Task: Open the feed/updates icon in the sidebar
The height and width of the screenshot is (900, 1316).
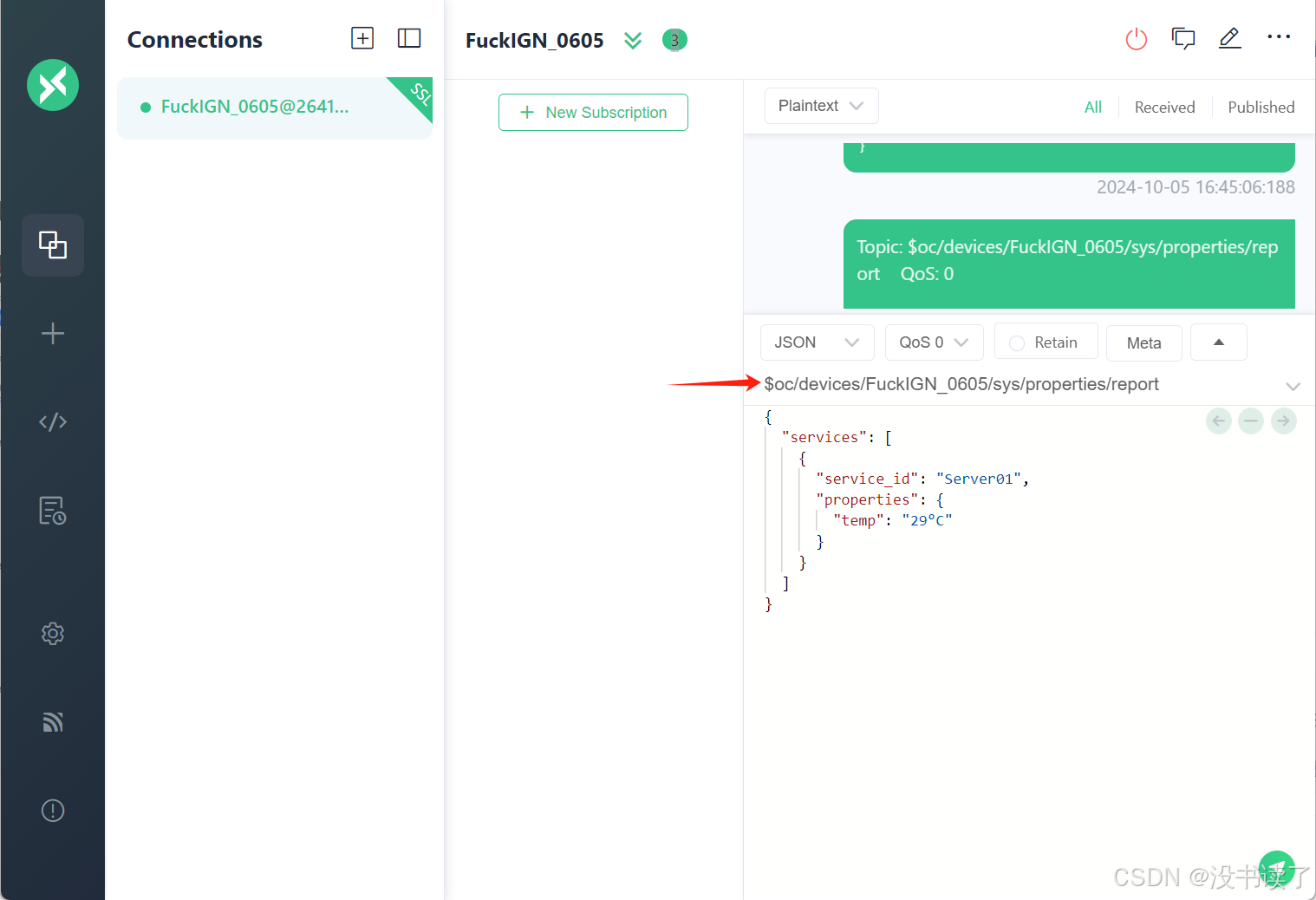Action: coord(53,722)
